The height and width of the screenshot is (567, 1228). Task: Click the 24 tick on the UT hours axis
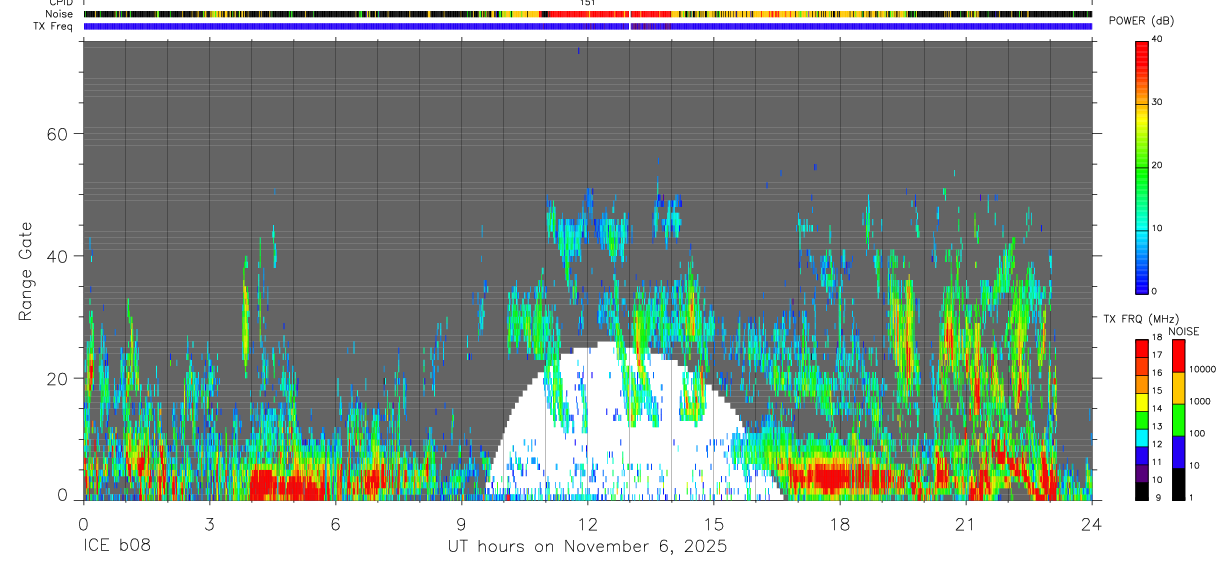[1092, 524]
